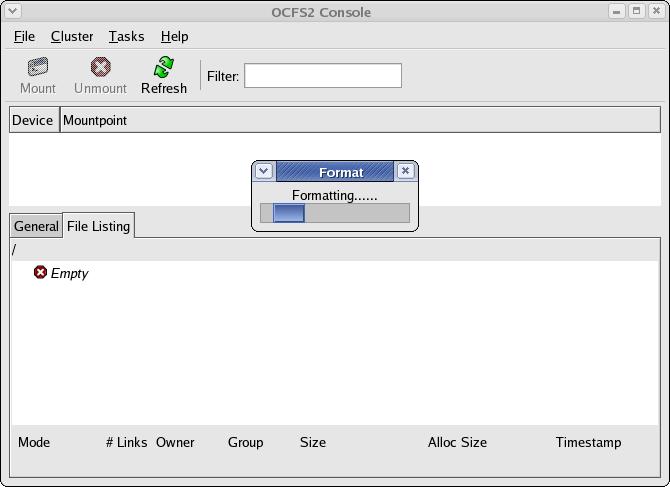Close the OCFS2 Console window

point(656,11)
